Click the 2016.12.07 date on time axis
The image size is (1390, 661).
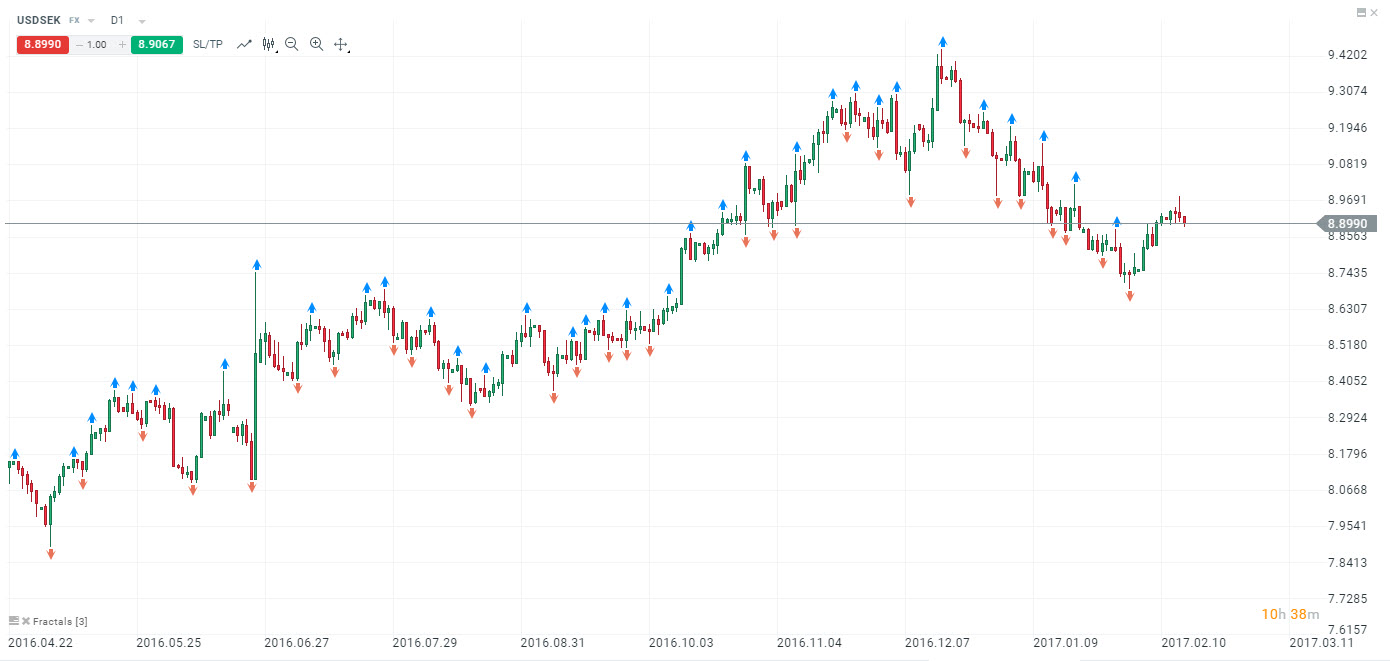(x=937, y=643)
